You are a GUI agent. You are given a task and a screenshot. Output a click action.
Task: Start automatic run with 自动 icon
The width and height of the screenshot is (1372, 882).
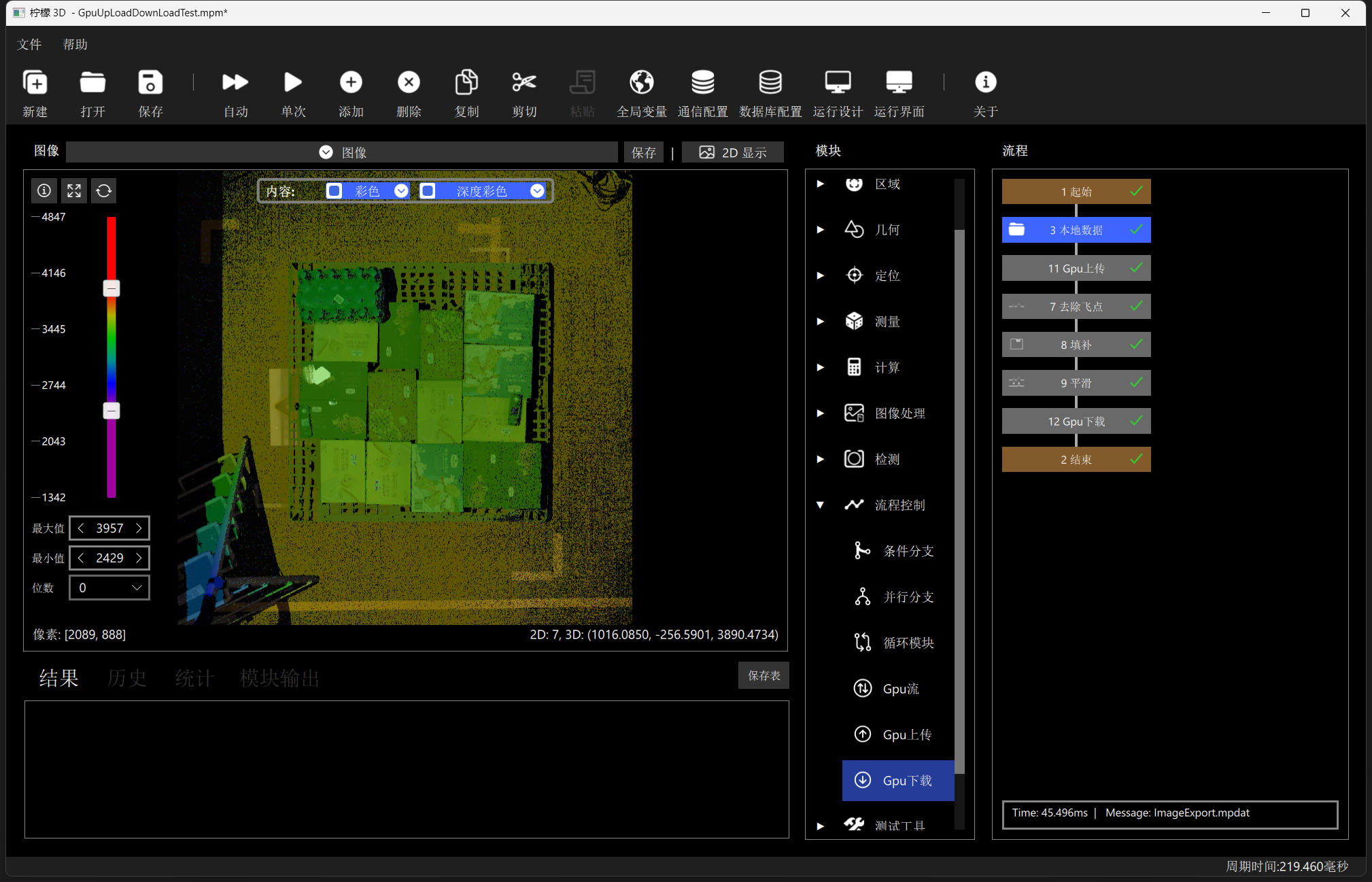click(x=235, y=82)
